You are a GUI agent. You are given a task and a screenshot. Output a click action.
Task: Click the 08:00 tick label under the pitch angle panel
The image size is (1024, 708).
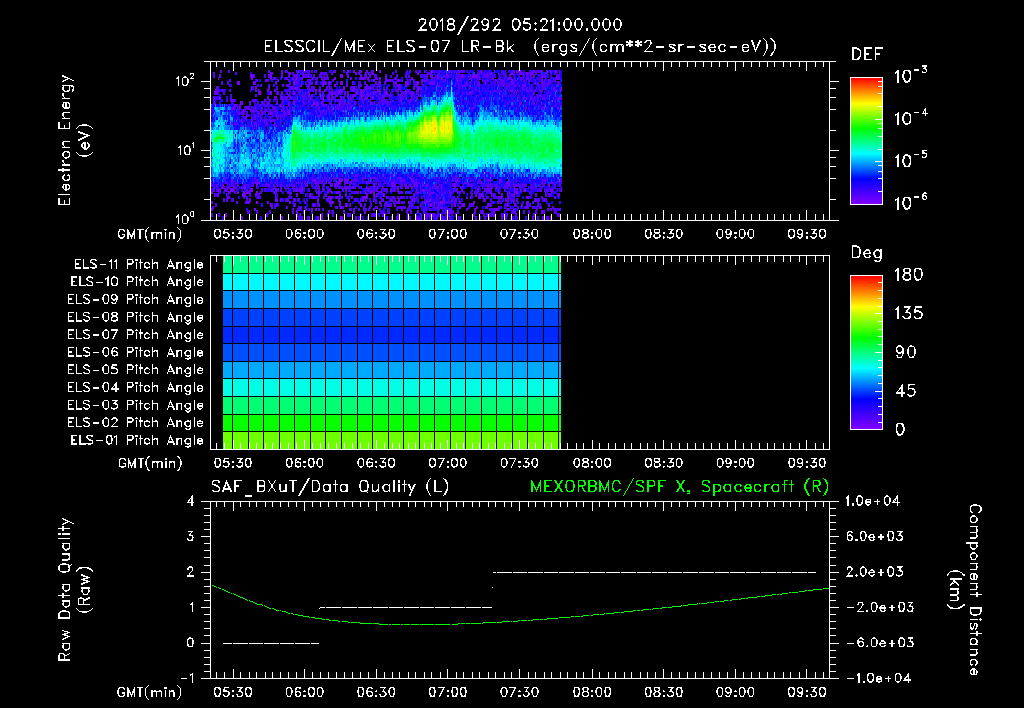click(x=592, y=463)
